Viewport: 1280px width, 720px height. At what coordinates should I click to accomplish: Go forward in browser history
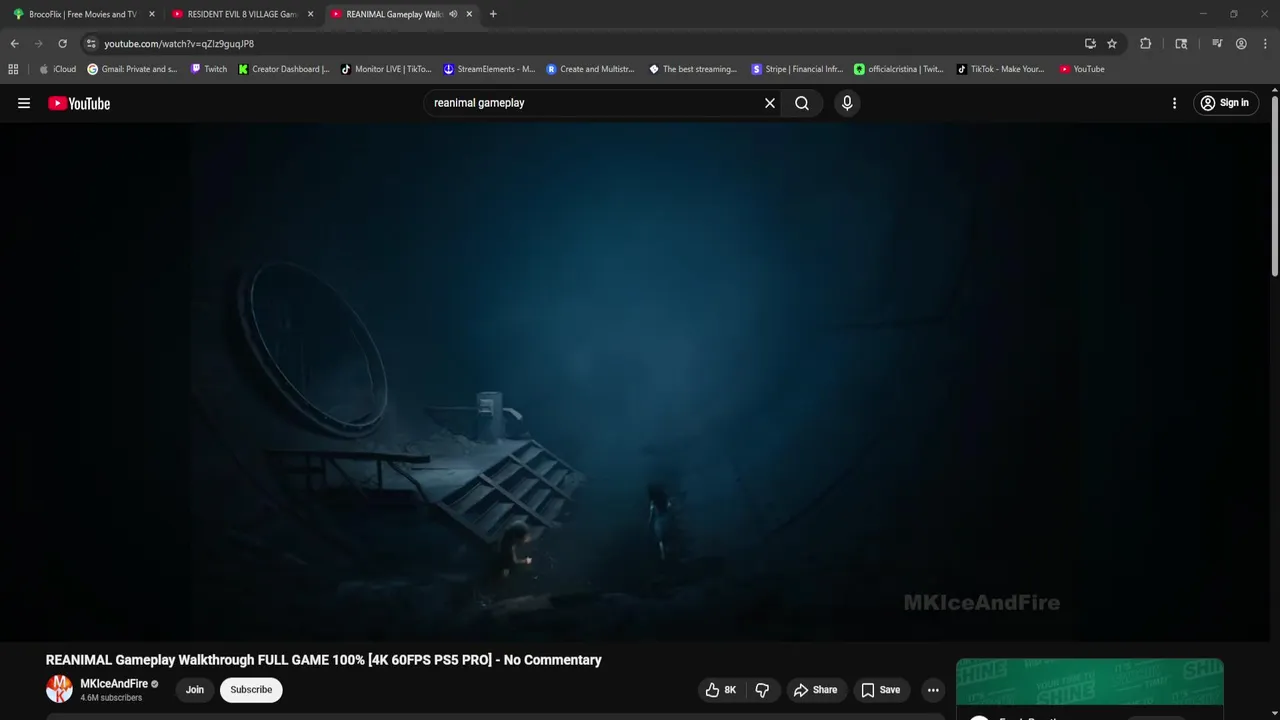[x=38, y=44]
